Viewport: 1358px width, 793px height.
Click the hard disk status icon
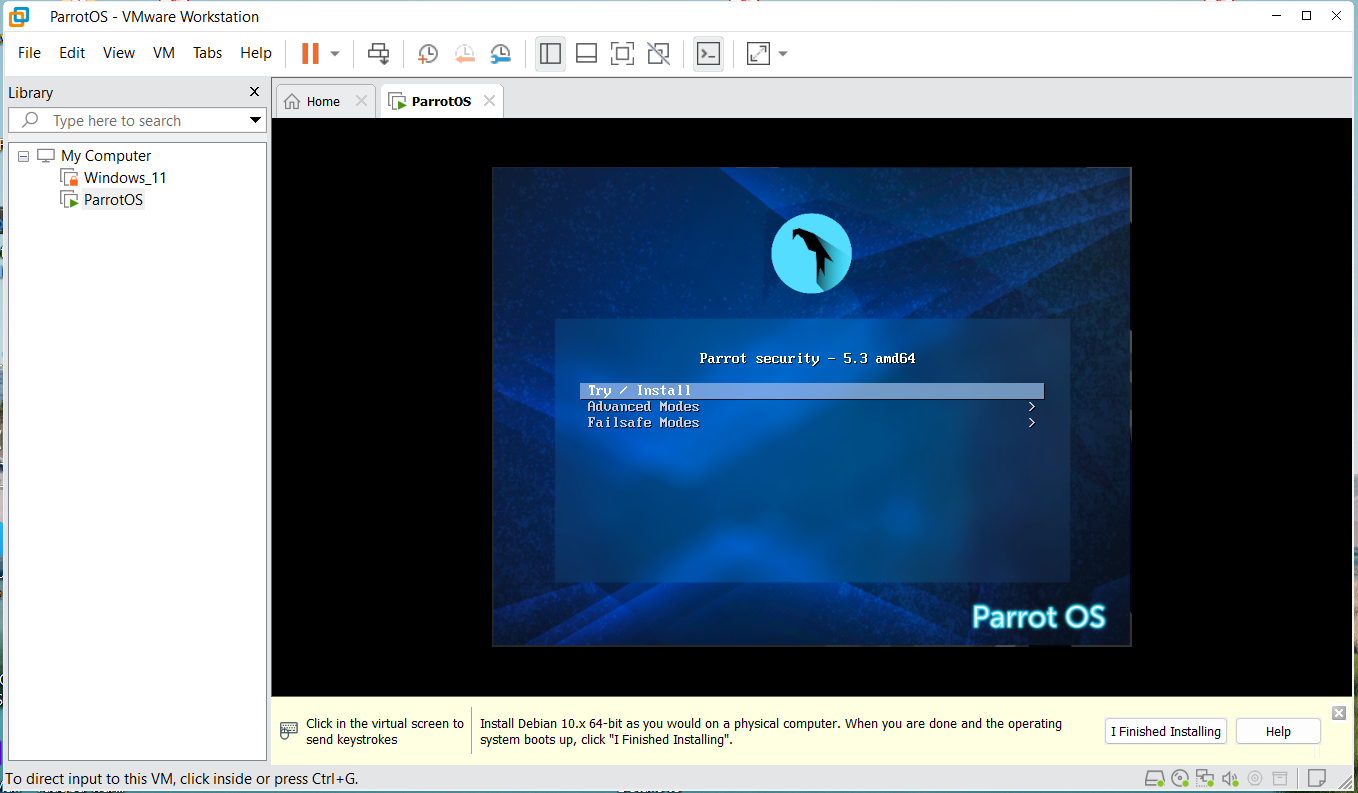tap(1155, 778)
